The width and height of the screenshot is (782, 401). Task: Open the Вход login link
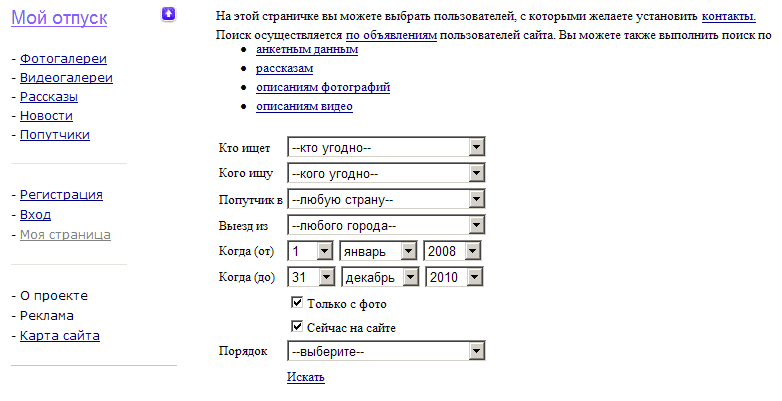[35, 214]
